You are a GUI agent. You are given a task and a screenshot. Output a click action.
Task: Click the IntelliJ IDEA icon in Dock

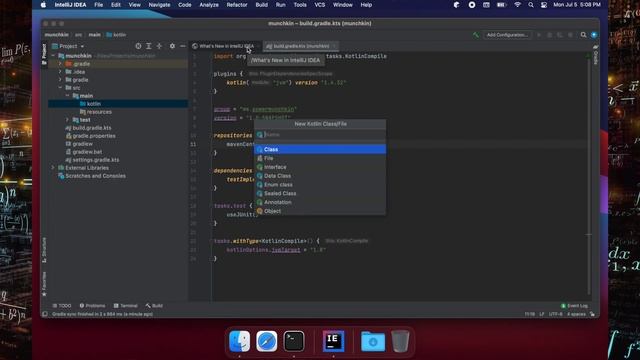tap(333, 341)
